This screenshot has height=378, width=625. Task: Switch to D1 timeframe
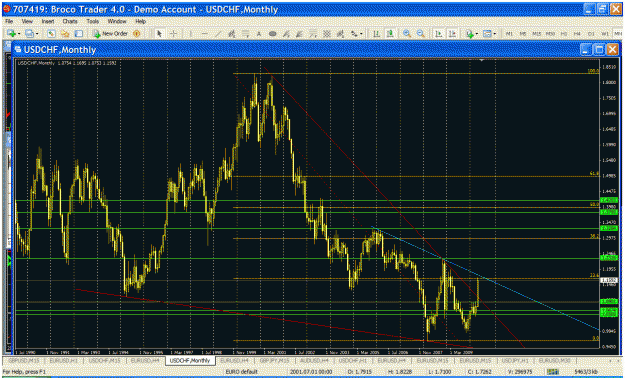[591, 34]
